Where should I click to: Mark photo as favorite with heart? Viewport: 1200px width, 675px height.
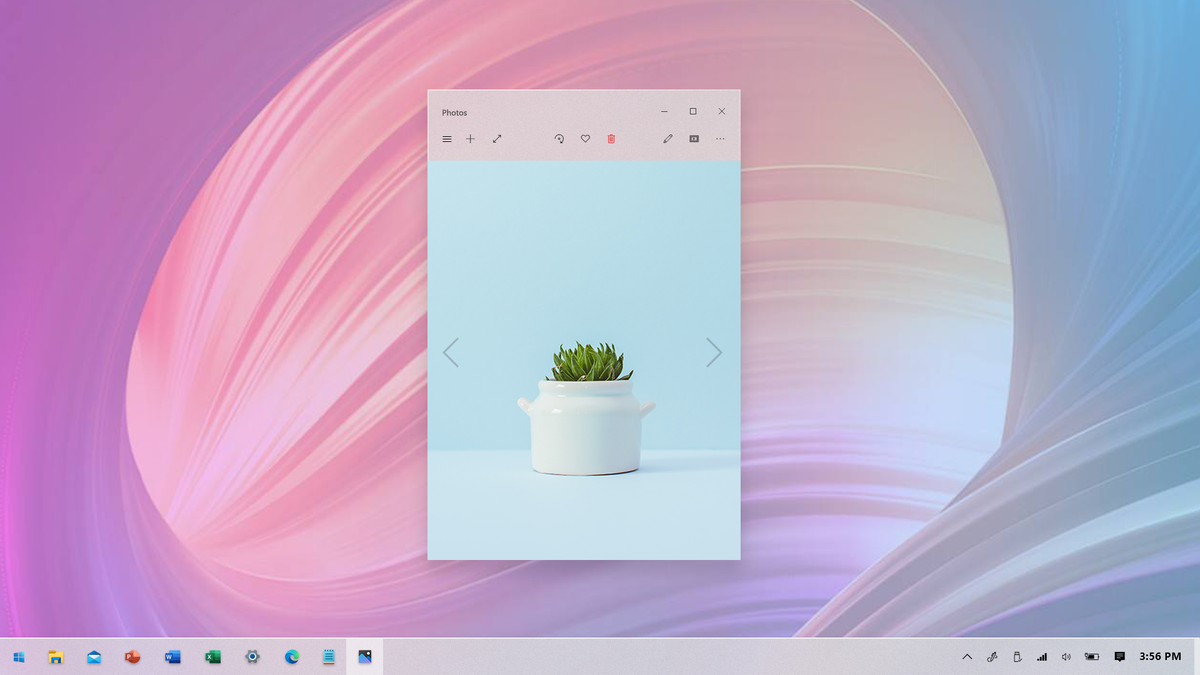pyautogui.click(x=585, y=139)
